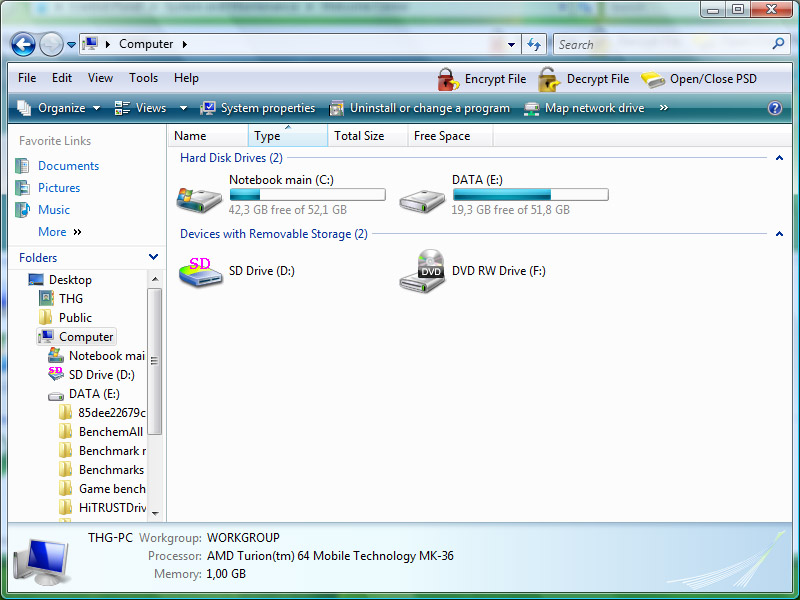Open Documents favorite link
The image size is (800, 600).
point(68,166)
